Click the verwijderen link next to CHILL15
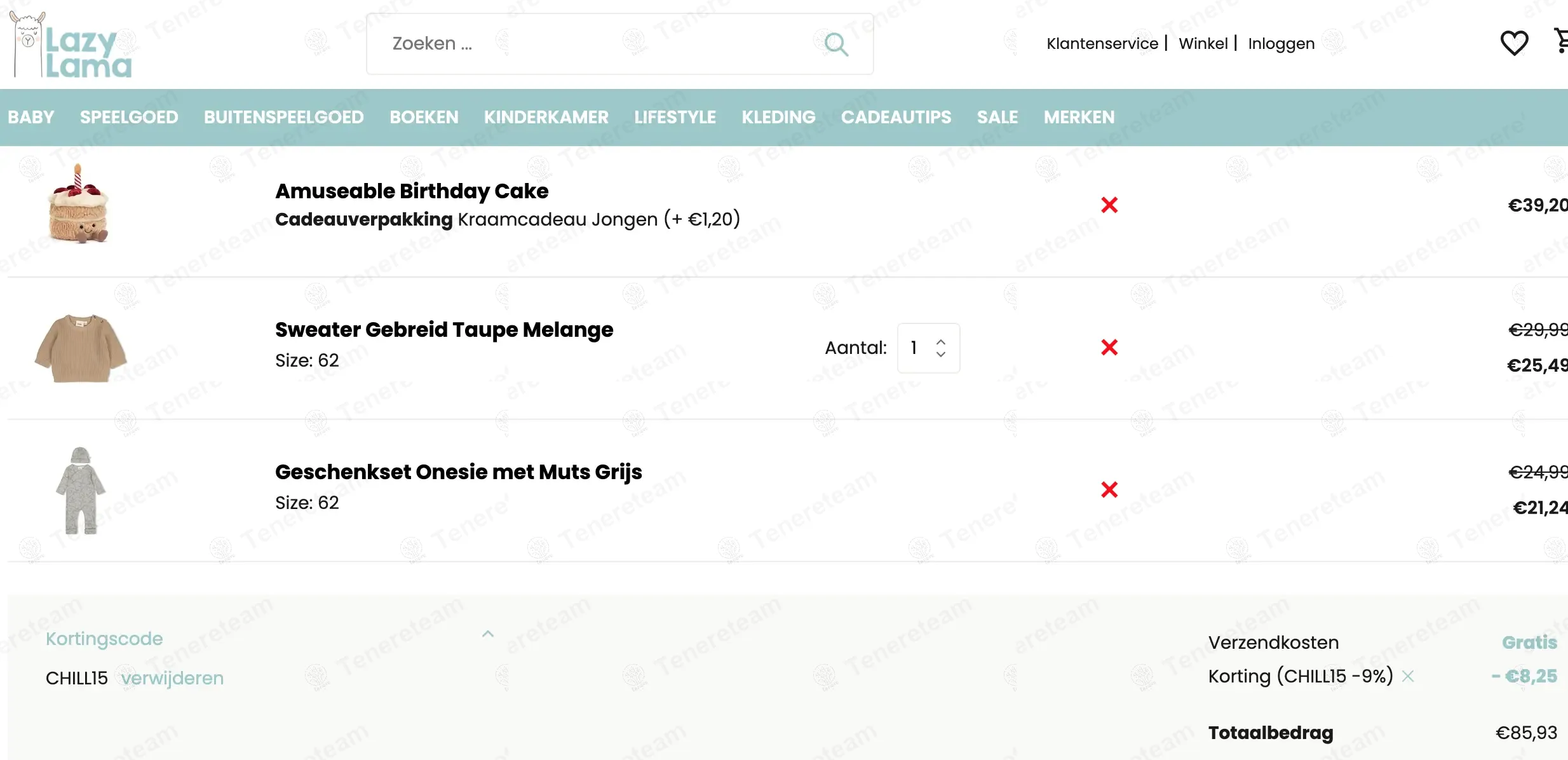The image size is (1568, 760). point(172,678)
